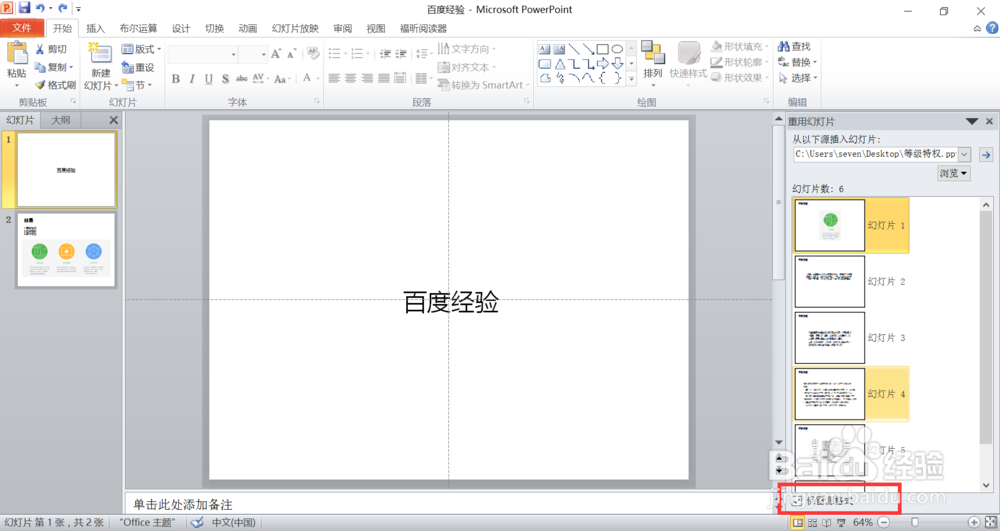Insert 幻灯片 2 from Reuse Slides list
Screen dimensions: 1000x531
pos(851,281)
